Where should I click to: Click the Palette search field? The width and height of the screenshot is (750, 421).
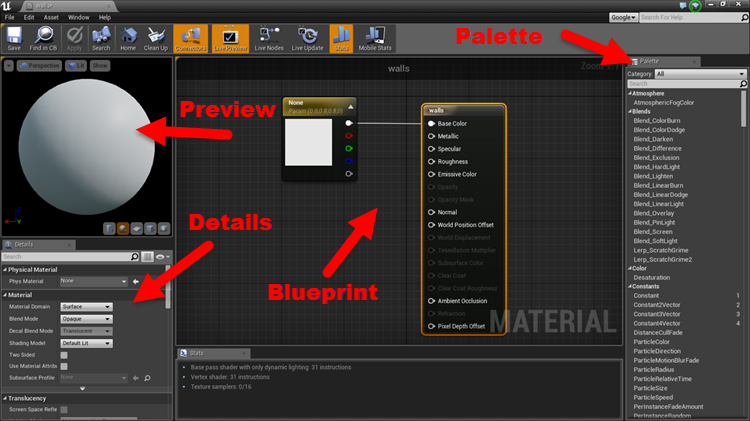(687, 84)
